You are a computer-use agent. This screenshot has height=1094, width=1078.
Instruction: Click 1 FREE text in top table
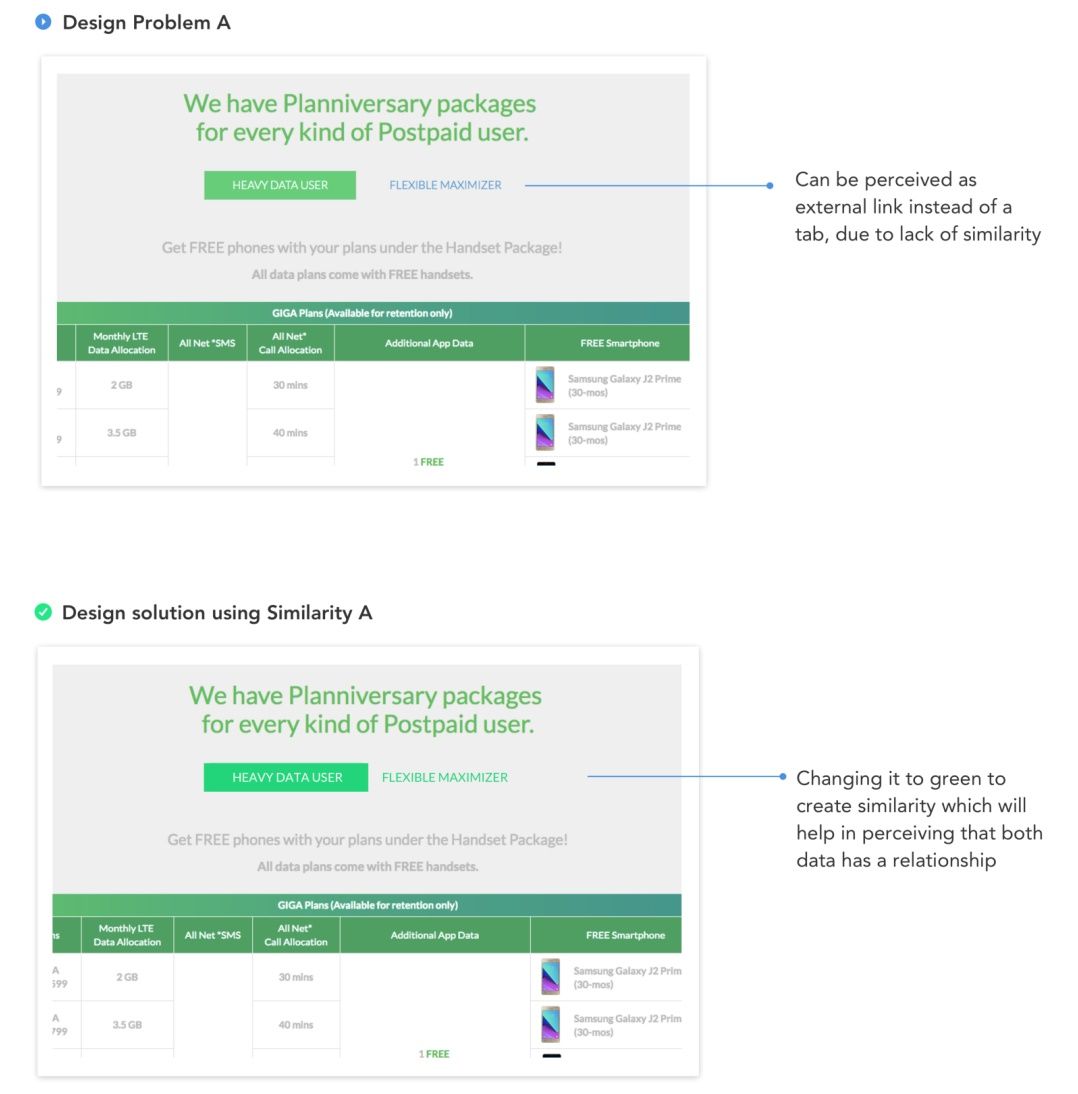point(428,462)
